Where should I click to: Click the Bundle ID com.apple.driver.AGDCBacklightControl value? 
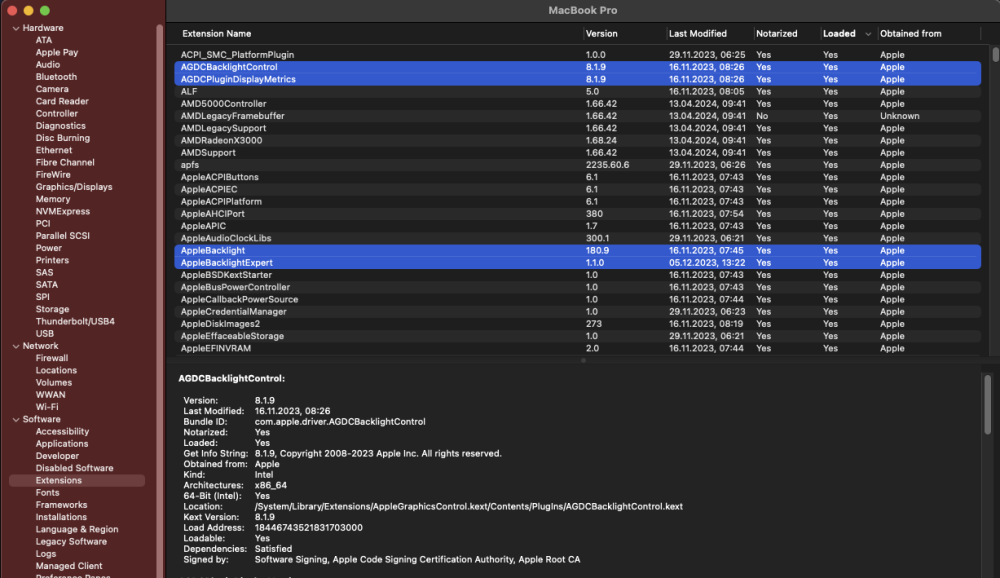(340, 422)
